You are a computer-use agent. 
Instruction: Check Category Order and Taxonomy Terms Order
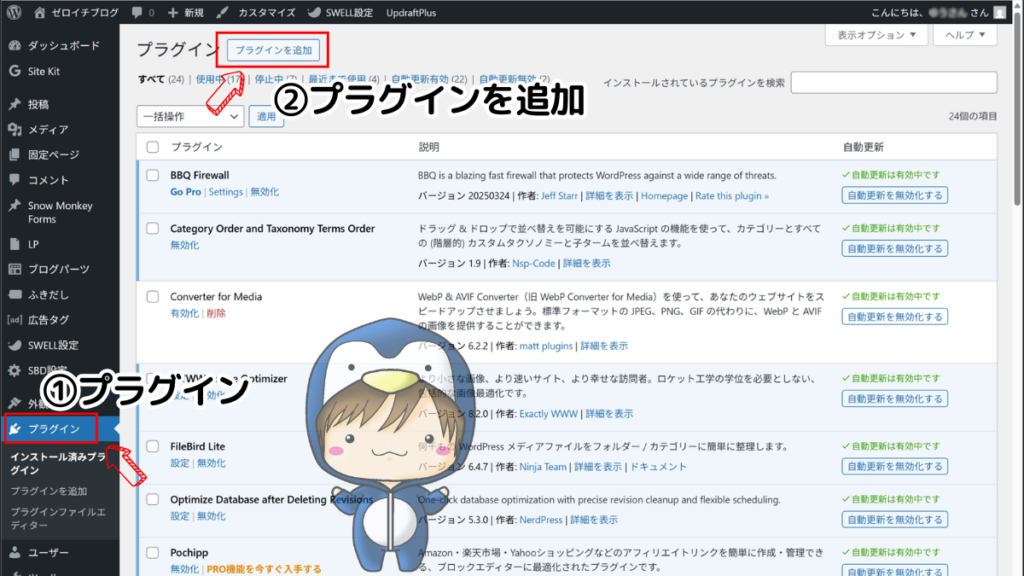tap(152, 229)
